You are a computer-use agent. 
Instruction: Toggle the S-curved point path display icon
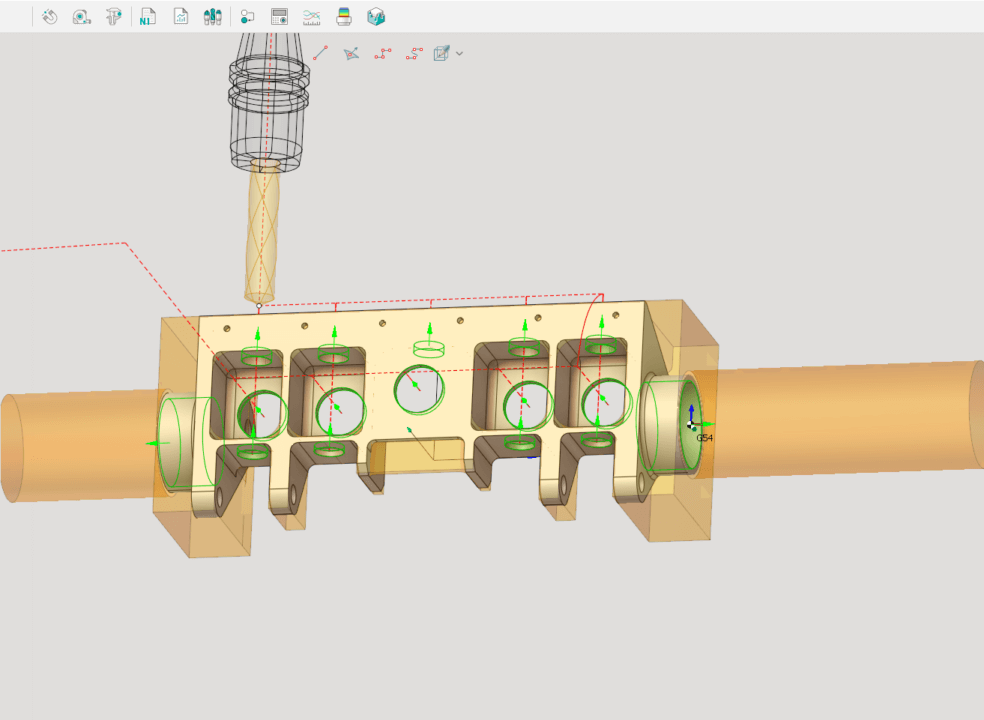[414, 53]
